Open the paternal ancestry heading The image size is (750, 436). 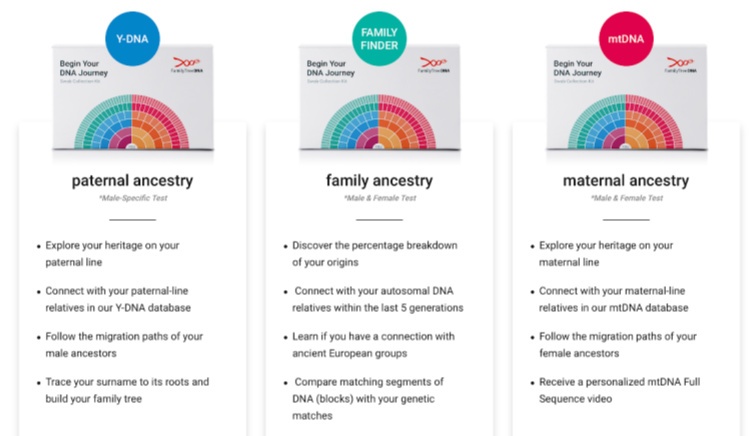133,181
